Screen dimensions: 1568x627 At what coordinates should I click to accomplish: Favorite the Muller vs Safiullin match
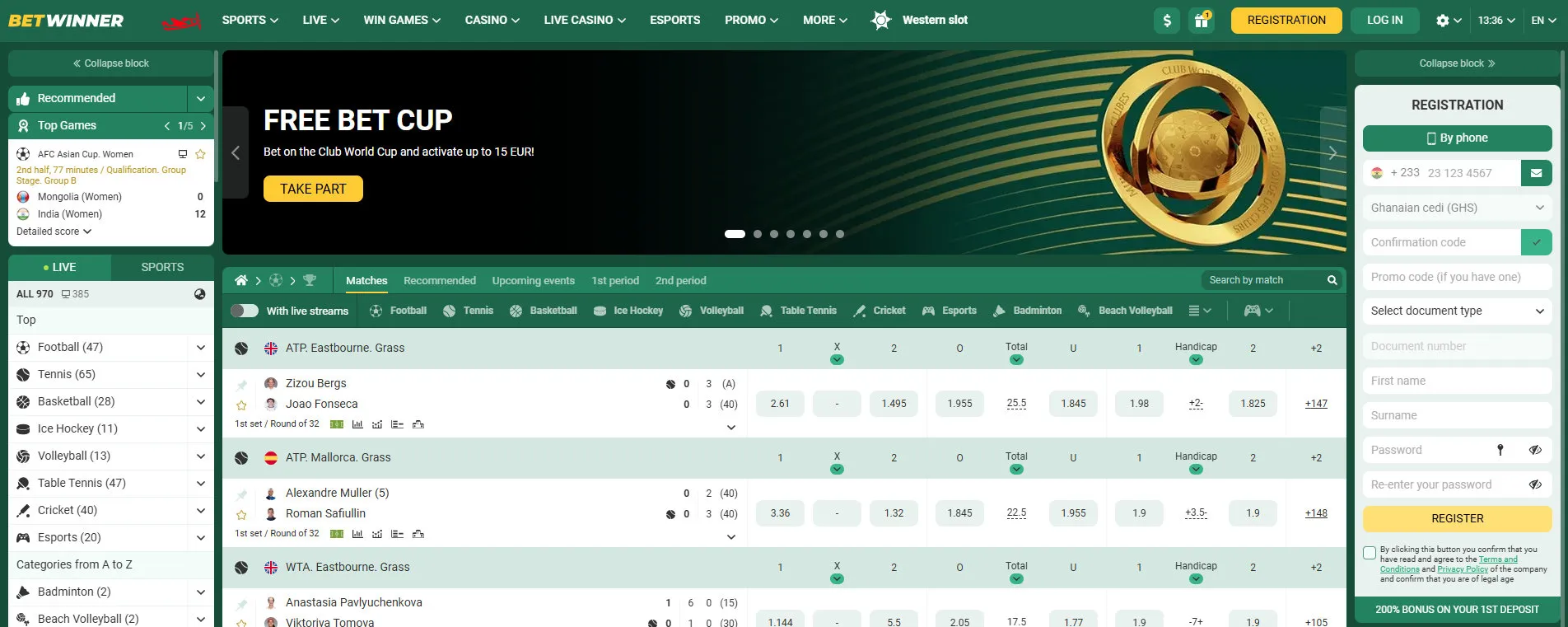pos(241,514)
